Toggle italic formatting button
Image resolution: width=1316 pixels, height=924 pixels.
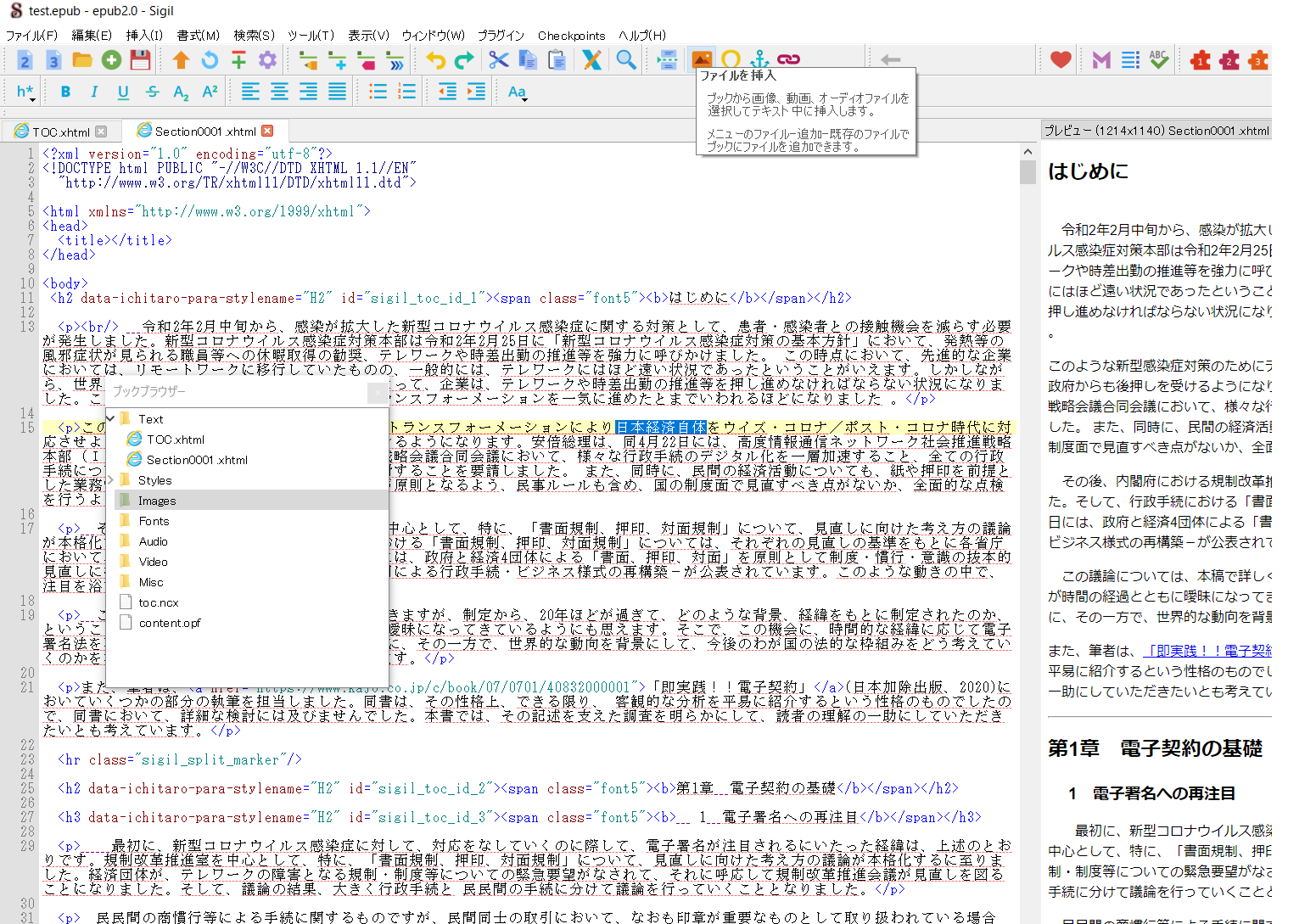tap(94, 92)
